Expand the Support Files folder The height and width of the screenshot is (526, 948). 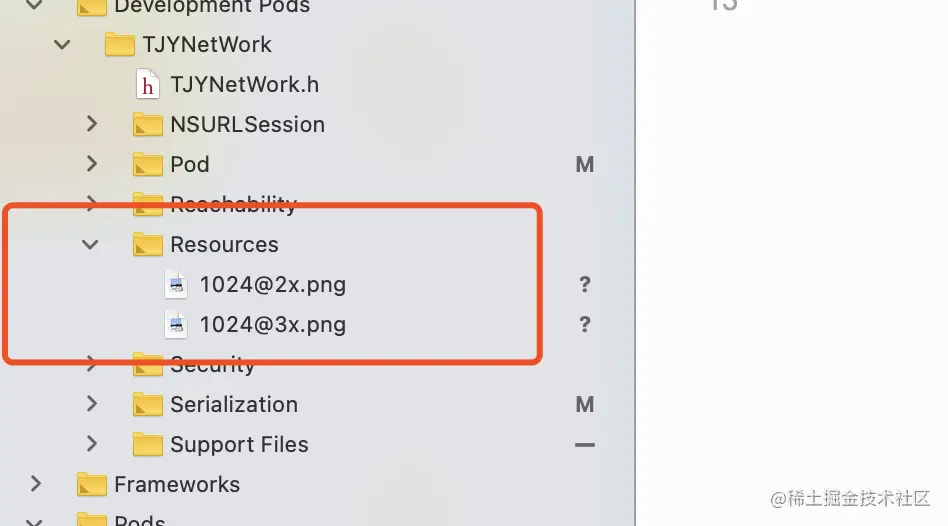click(92, 444)
